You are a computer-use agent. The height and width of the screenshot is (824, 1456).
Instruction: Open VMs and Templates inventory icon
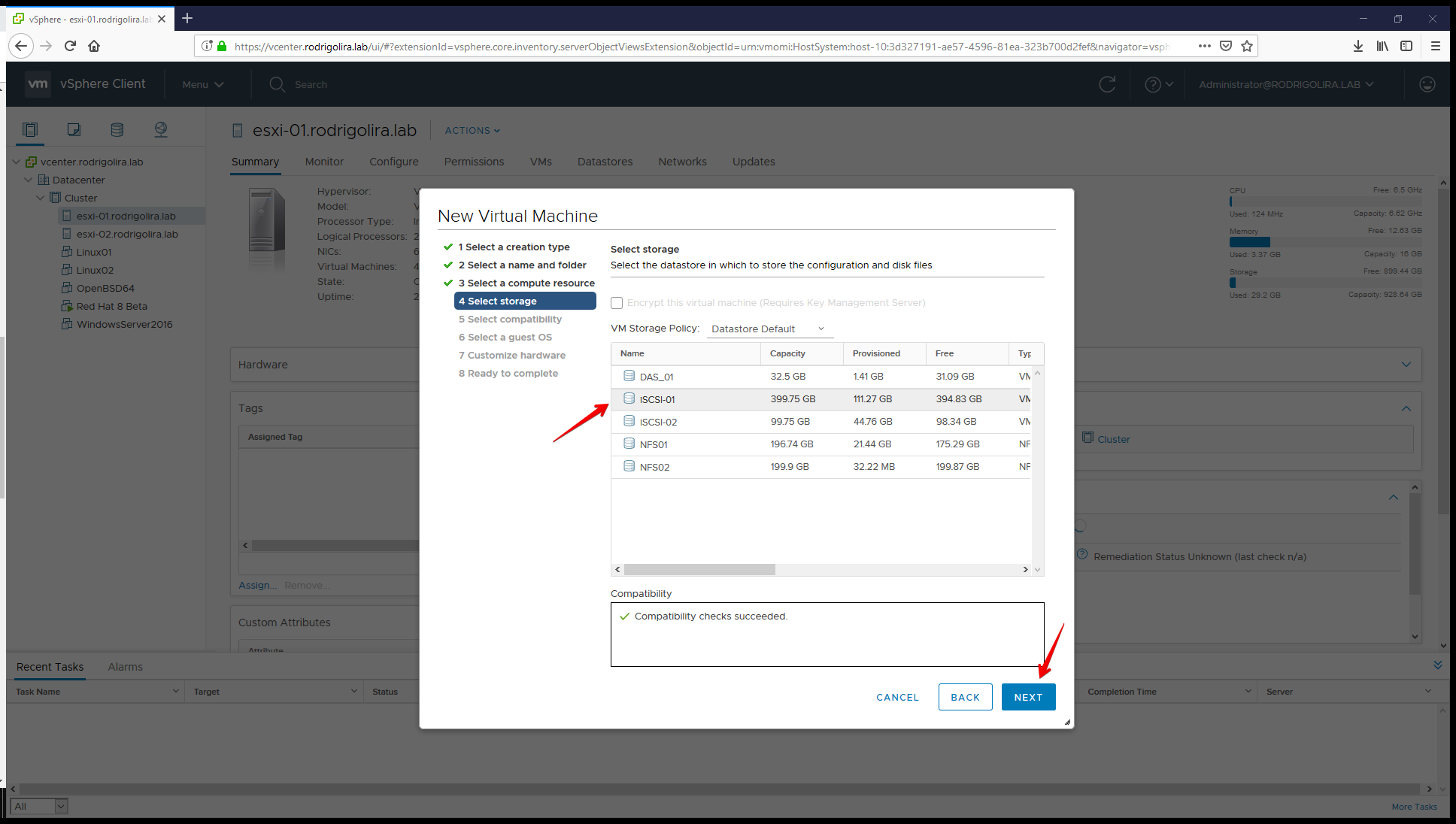click(x=74, y=129)
